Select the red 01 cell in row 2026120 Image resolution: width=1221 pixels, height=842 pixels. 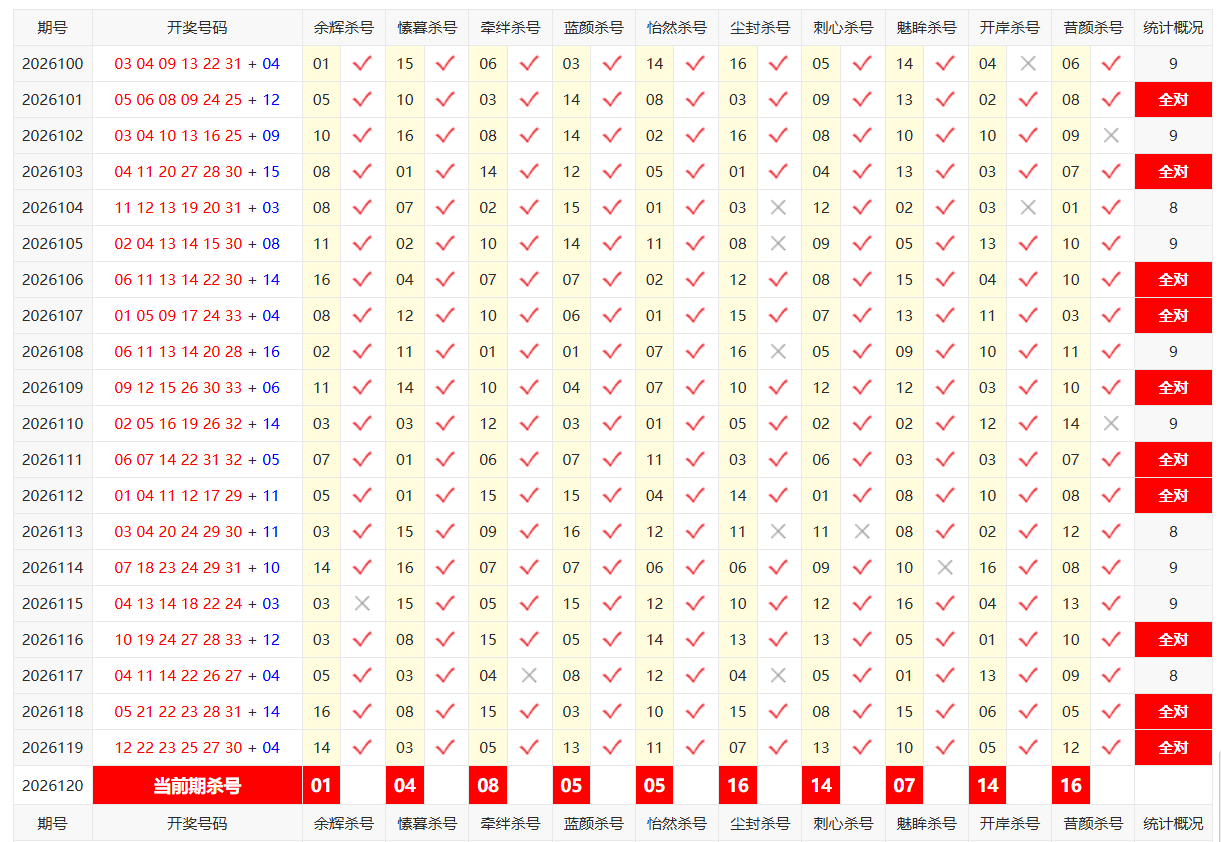(x=321, y=786)
